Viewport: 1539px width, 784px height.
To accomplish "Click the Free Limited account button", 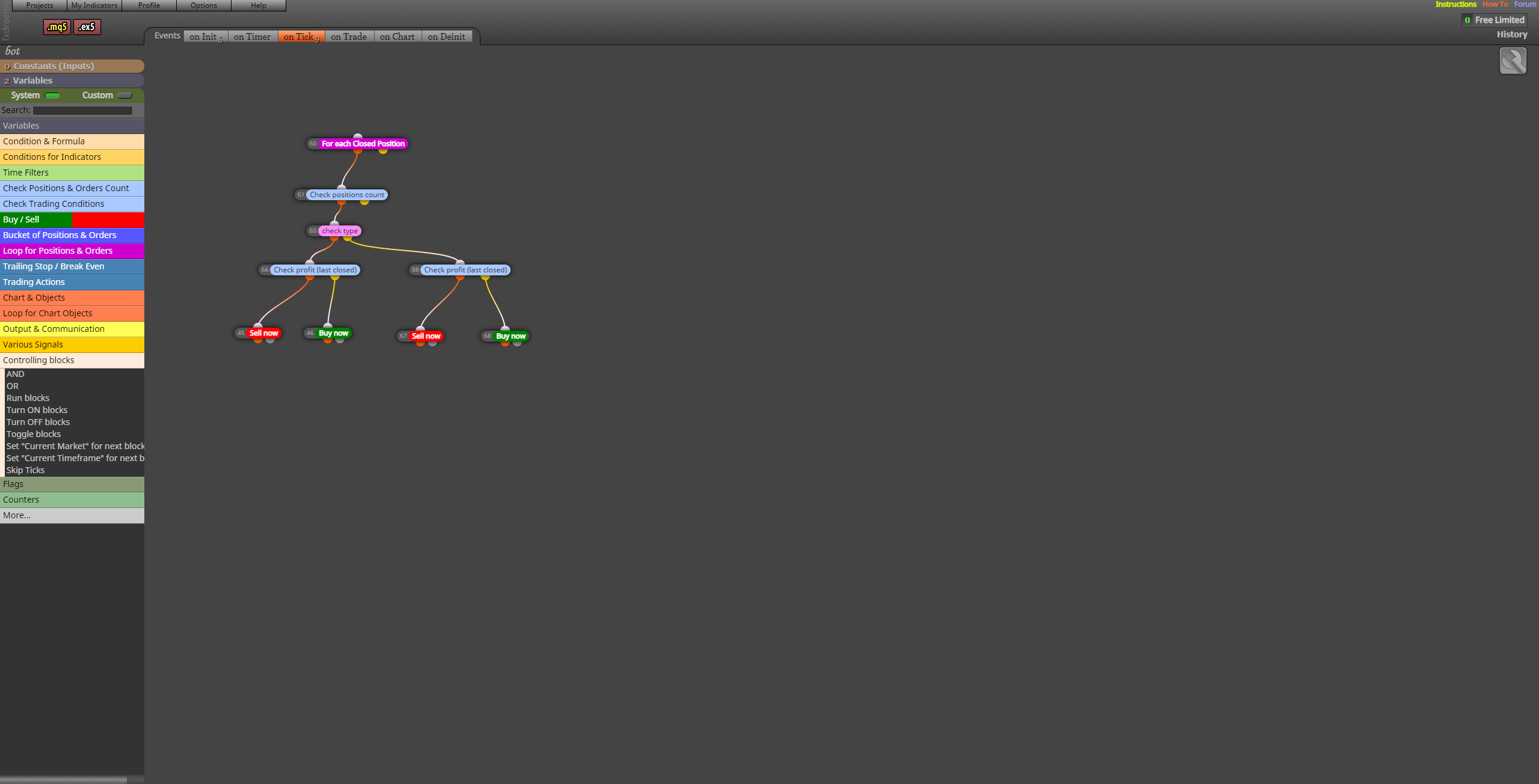I will [x=1494, y=20].
